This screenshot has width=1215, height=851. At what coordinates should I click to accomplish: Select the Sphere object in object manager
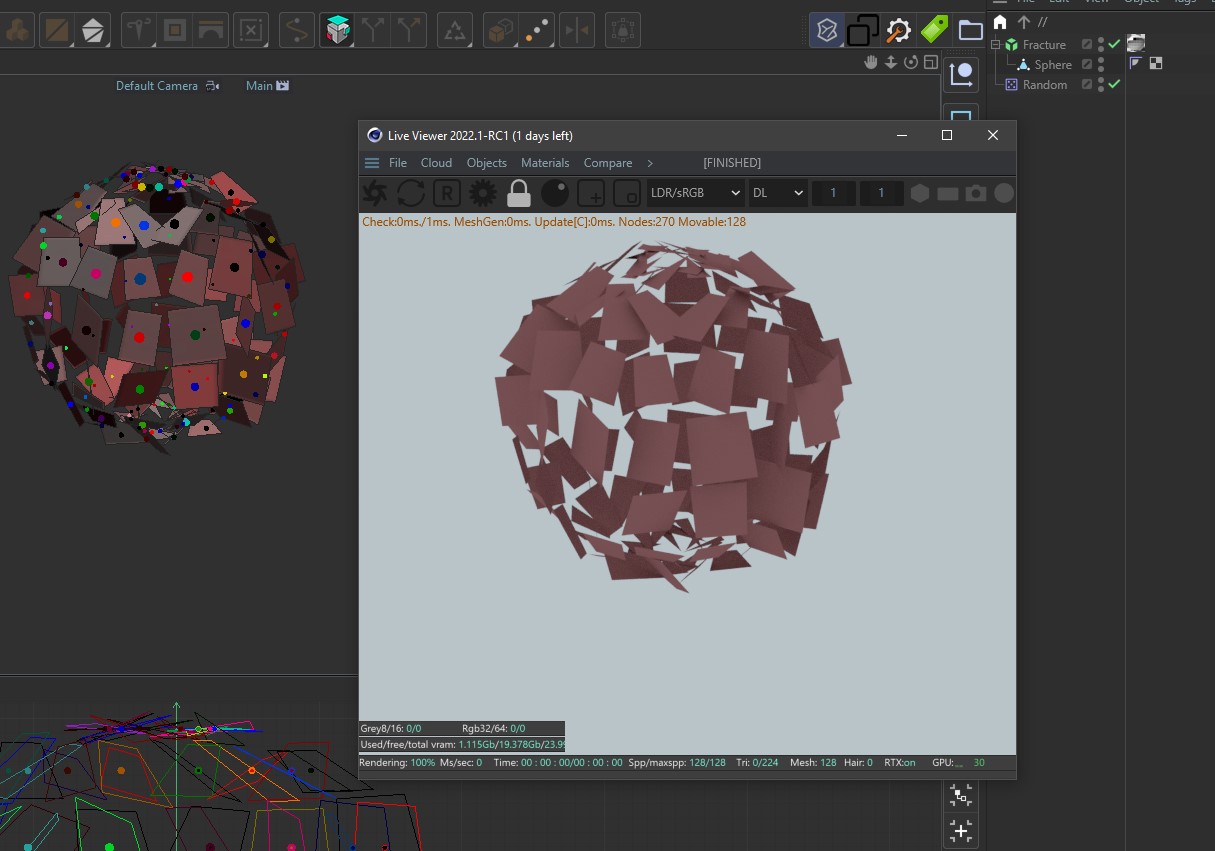click(x=1052, y=65)
